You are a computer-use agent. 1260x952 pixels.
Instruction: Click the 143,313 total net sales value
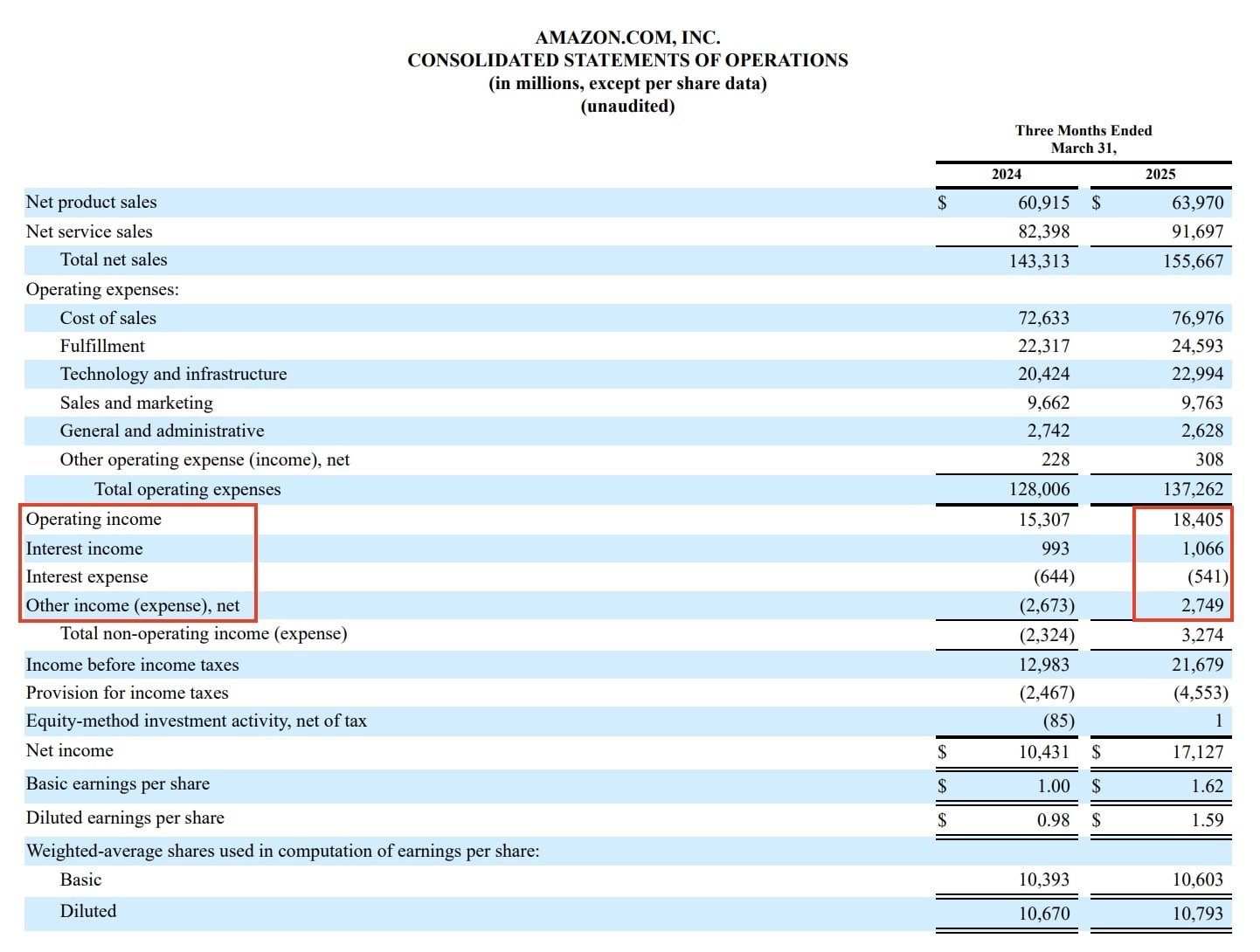1039,261
